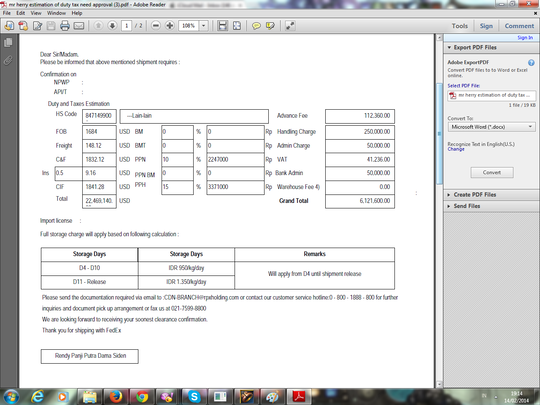
Task: Open the Edit menu
Action: pos(21,13)
